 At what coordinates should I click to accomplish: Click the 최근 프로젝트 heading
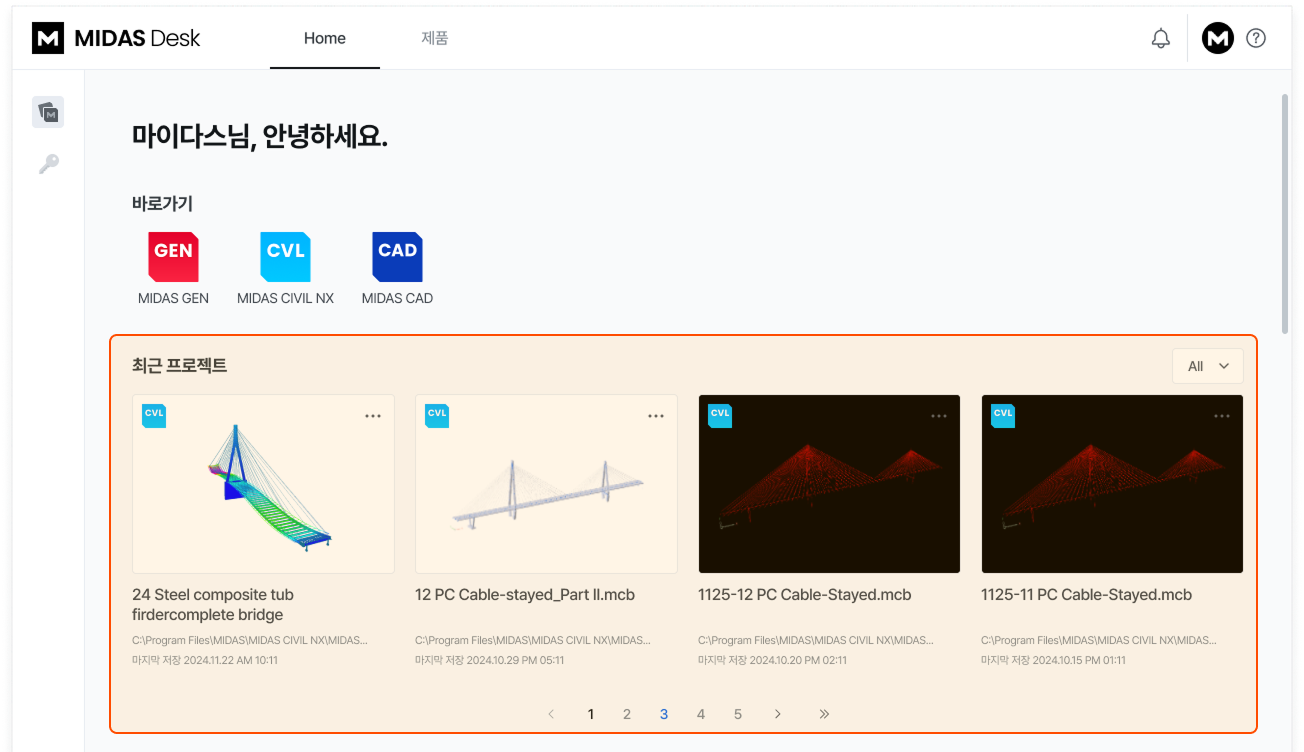(x=180, y=366)
